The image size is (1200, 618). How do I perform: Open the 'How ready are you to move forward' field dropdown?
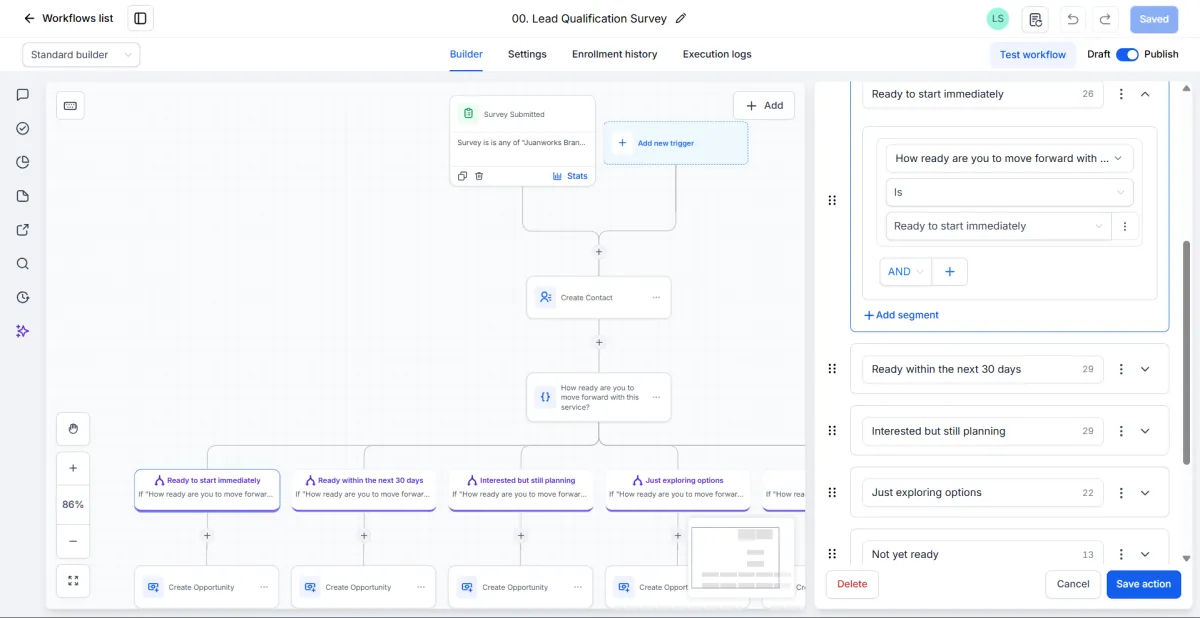[1009, 158]
